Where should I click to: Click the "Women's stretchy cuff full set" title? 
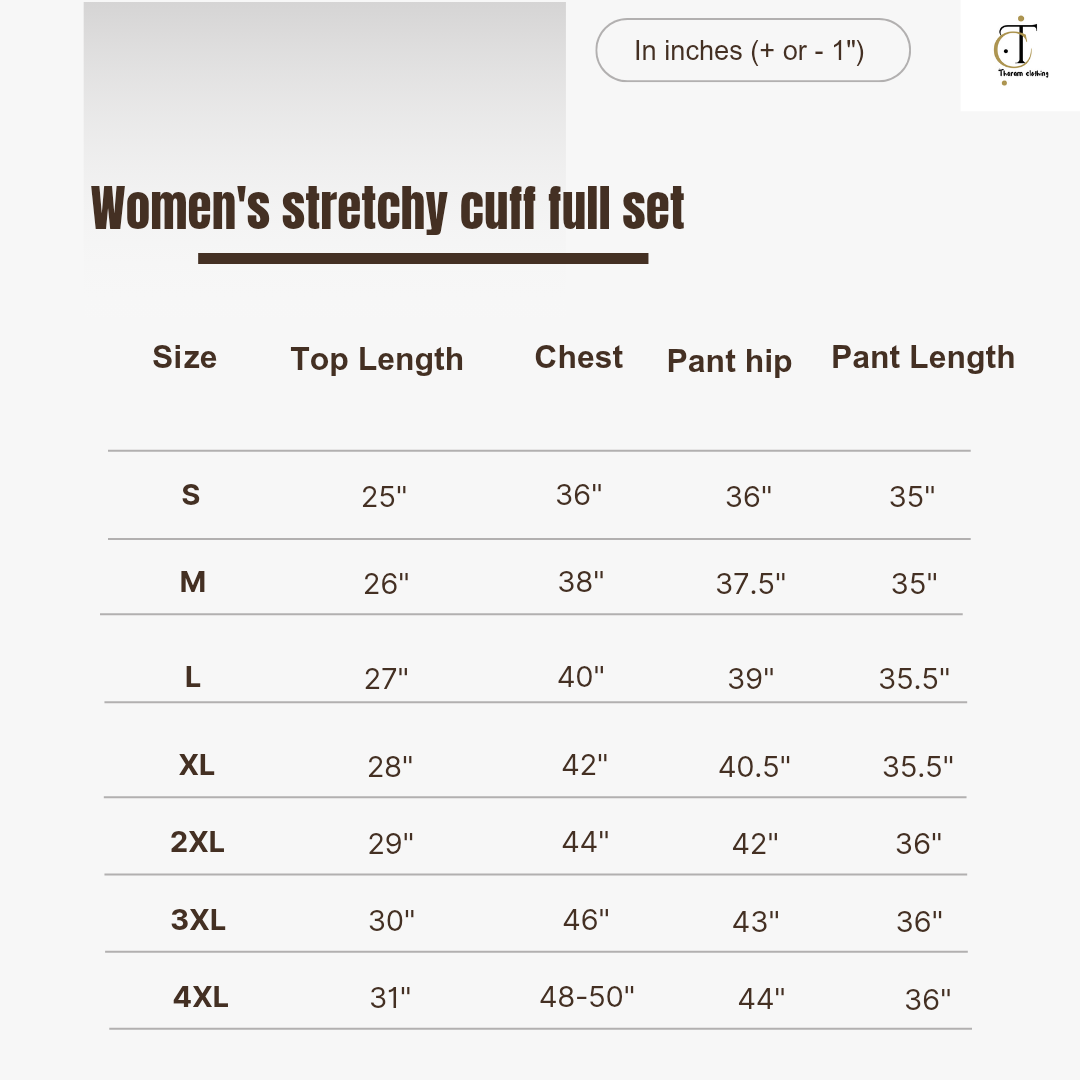[388, 208]
